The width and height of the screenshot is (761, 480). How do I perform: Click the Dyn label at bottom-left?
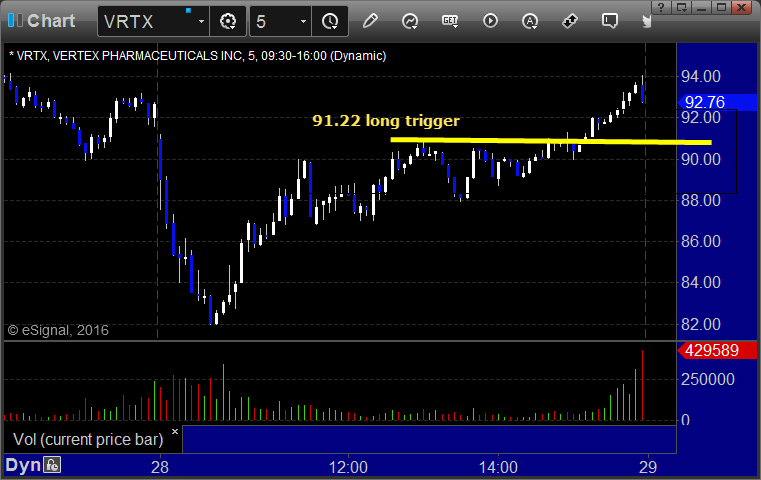coord(23,465)
